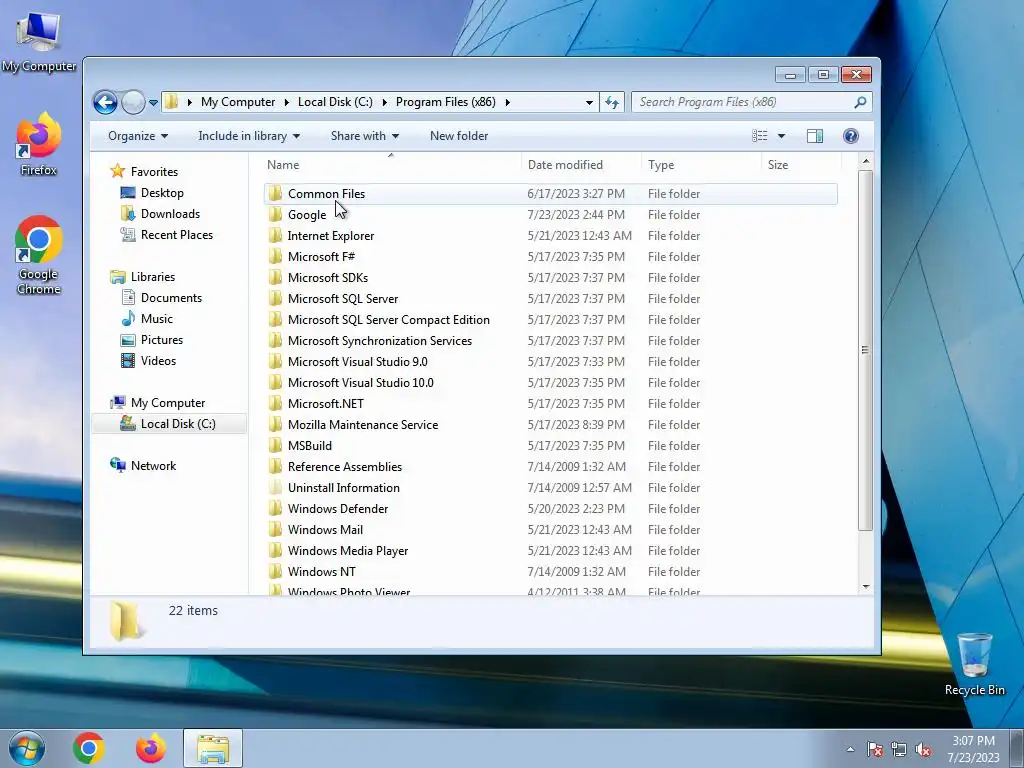Click Microsoft SQL Server Compact Edition name
Viewport: 1024px width, 768px height.
click(x=389, y=319)
